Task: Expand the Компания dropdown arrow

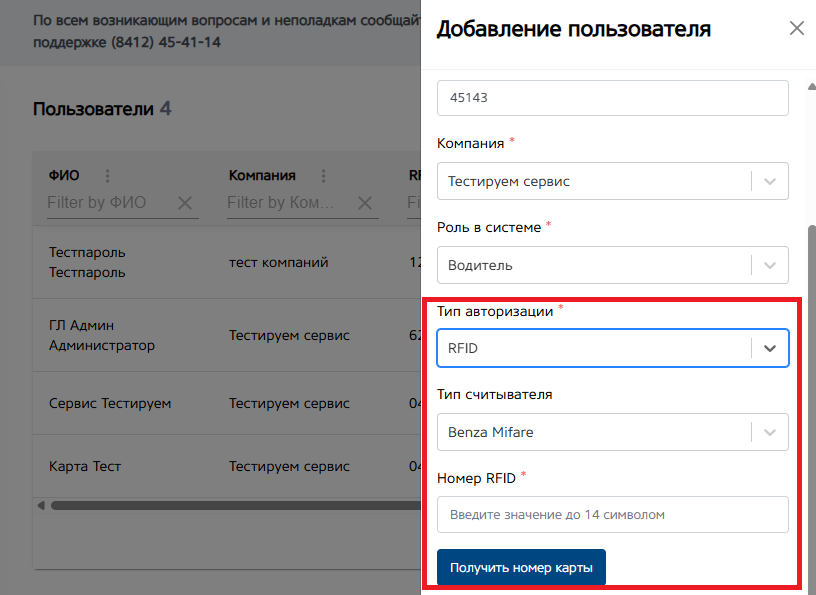Action: (770, 181)
